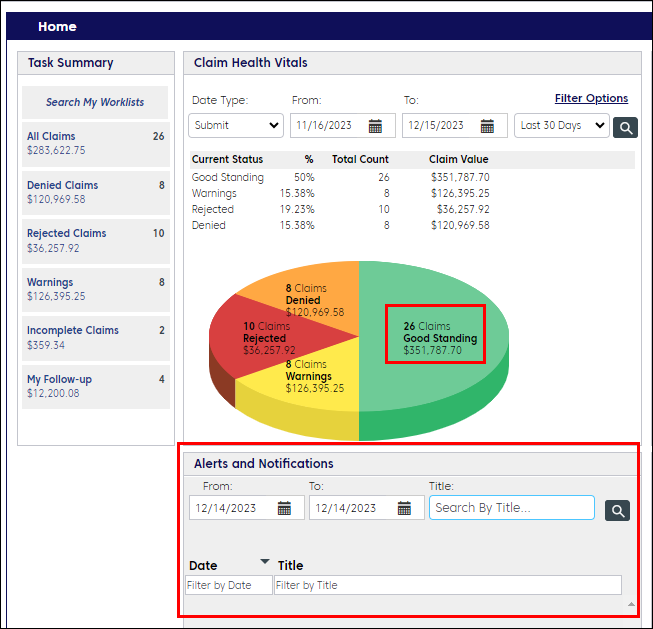
Task: Open the Filter Options link
Action: click(591, 98)
